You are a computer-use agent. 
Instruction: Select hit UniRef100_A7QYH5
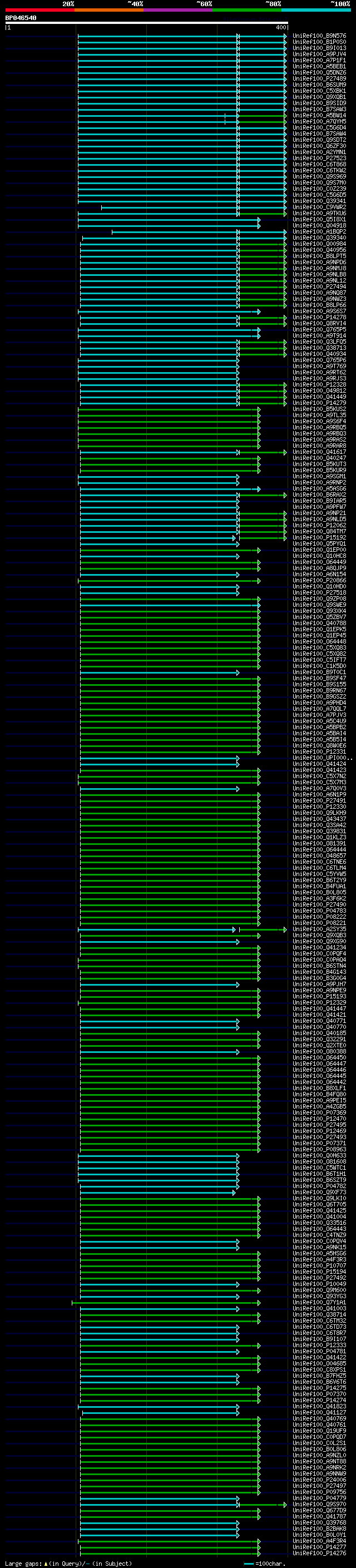(319, 121)
